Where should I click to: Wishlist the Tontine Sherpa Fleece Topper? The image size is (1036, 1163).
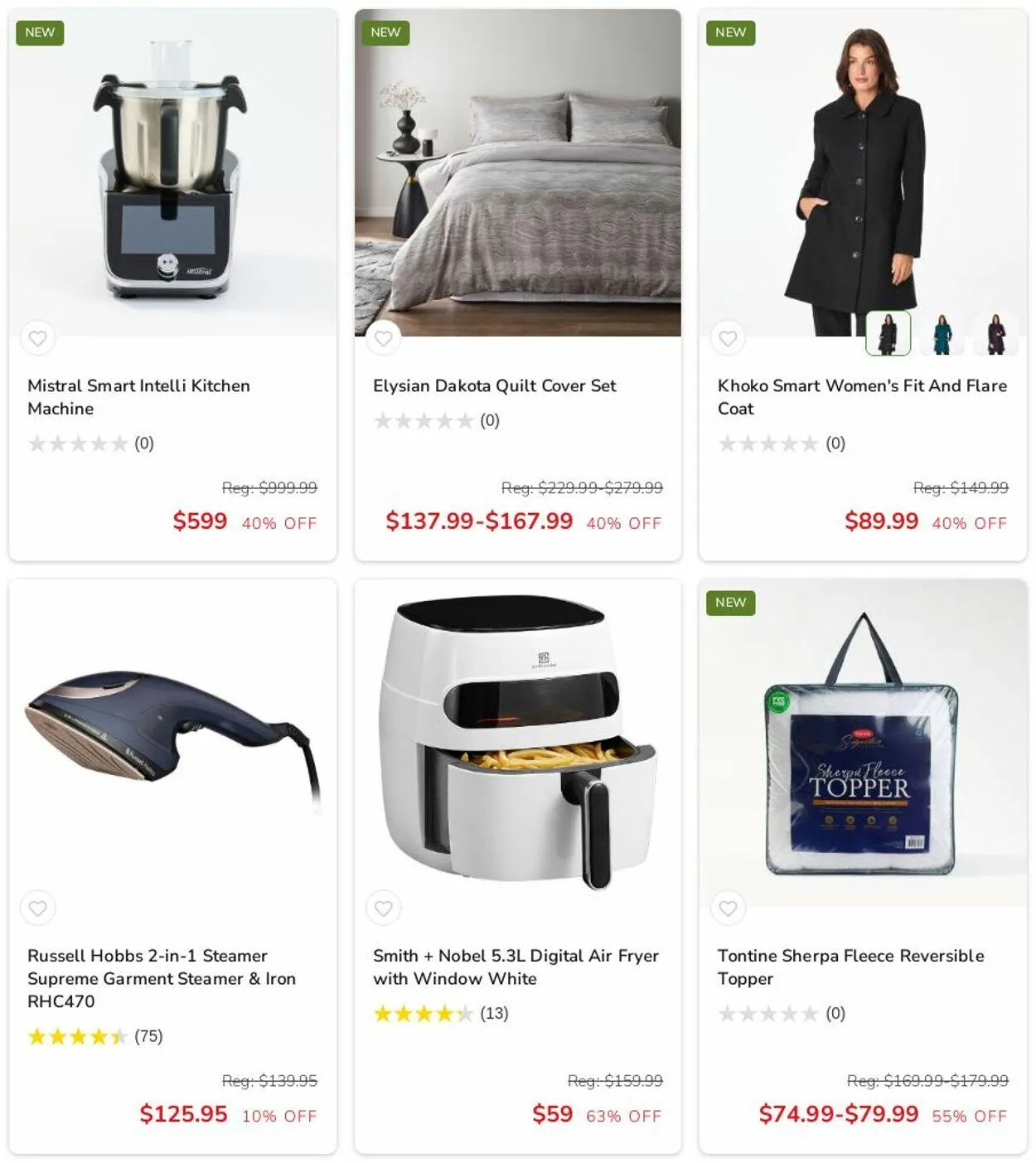pos(728,908)
